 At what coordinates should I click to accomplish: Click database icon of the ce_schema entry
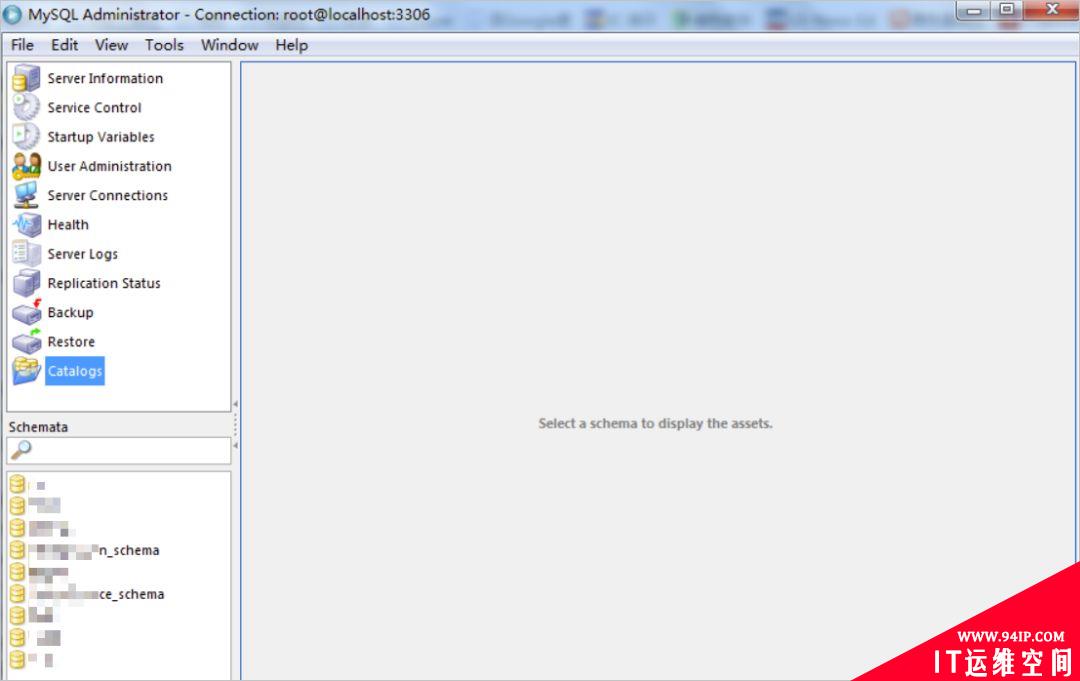(17, 594)
